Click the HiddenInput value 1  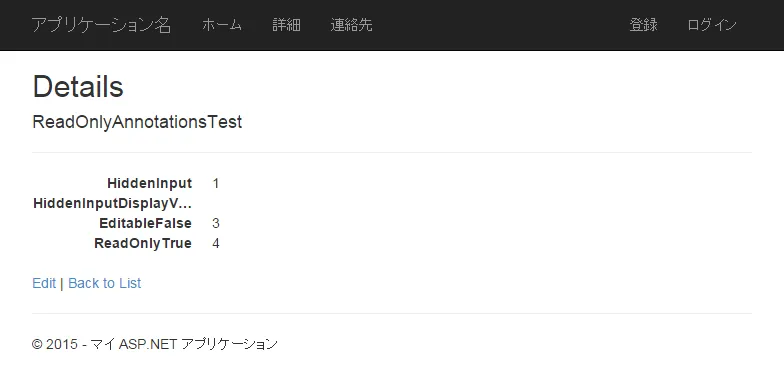click(216, 183)
